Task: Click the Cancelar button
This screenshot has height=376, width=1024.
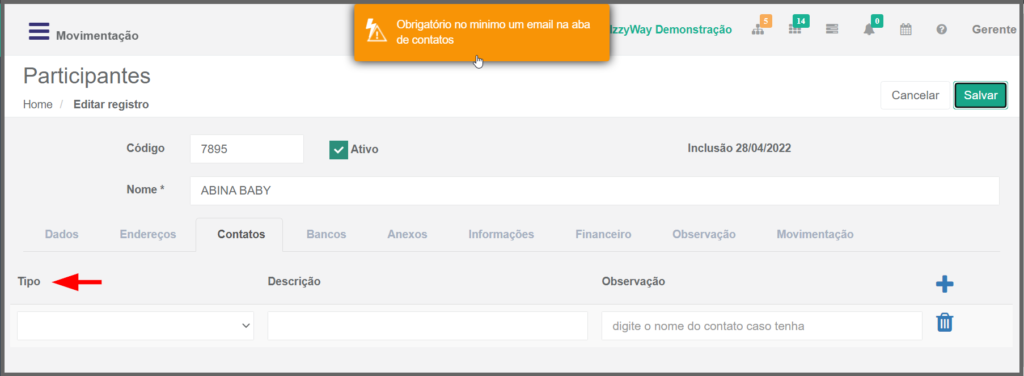Action: [915, 95]
